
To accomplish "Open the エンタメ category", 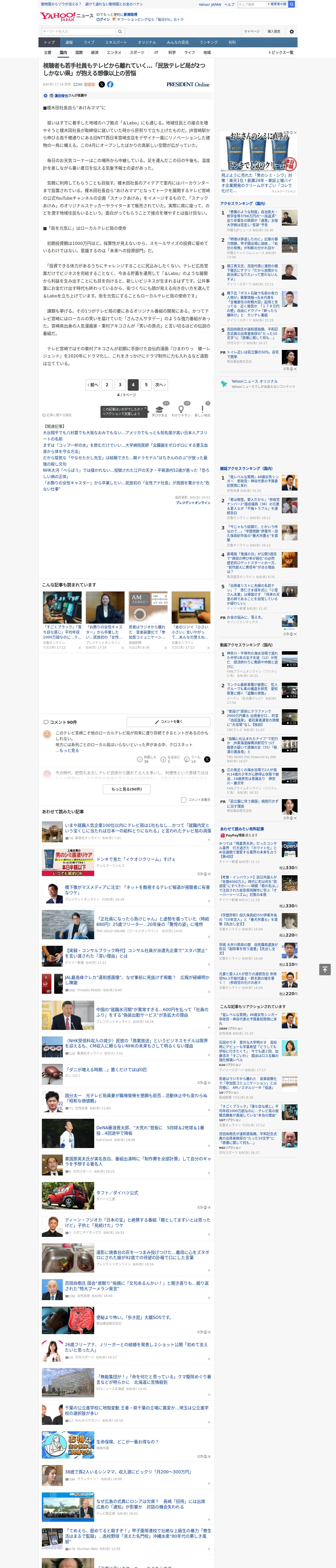I will [x=114, y=52].
